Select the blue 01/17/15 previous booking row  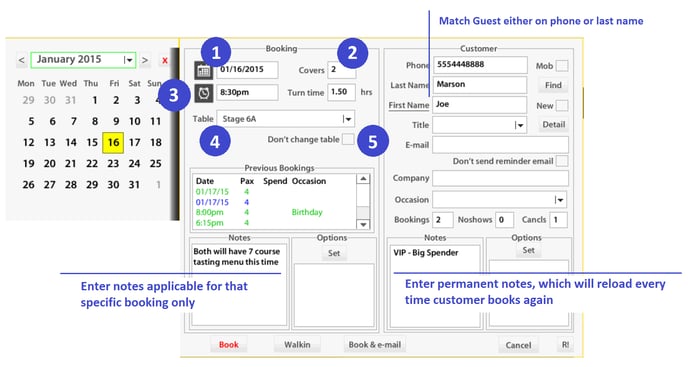(x=275, y=202)
